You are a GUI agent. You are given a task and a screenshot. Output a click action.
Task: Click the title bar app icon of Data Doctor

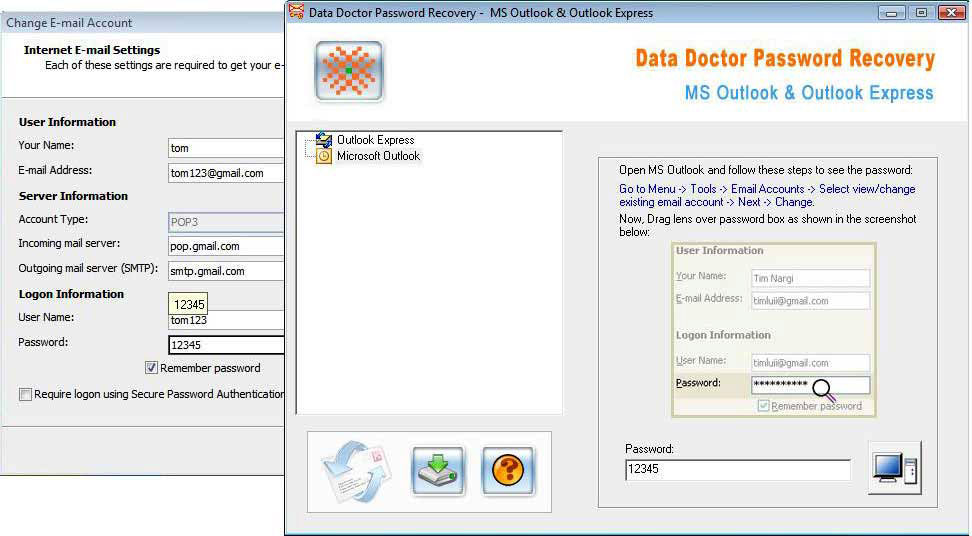[297, 12]
